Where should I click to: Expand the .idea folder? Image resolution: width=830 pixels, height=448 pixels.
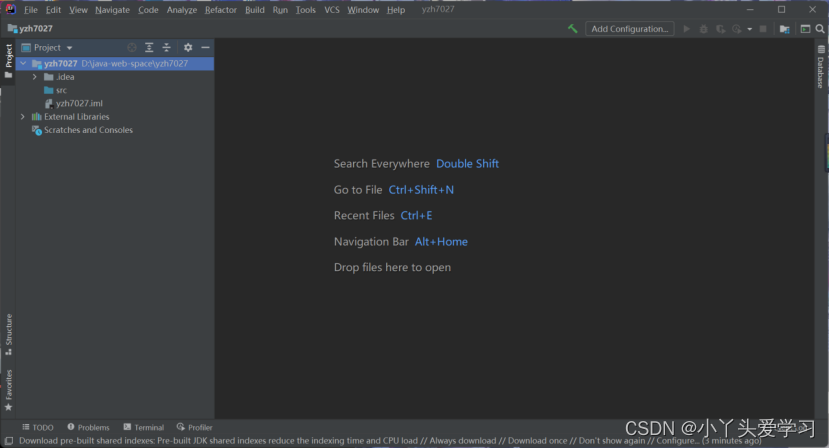click(x=35, y=77)
